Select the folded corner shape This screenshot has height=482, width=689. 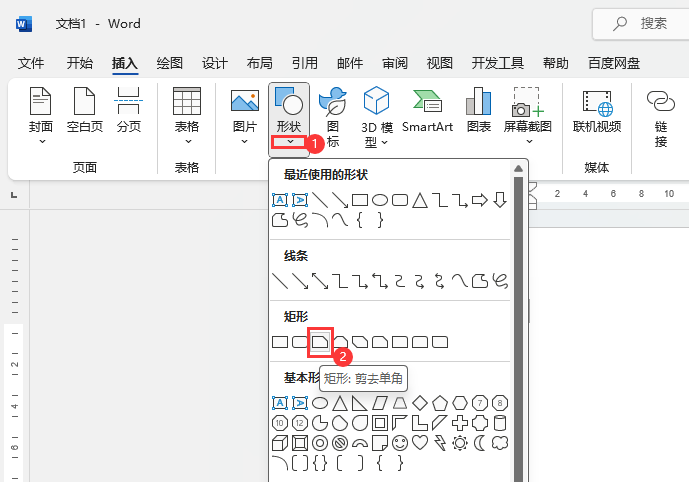[x=380, y=443]
